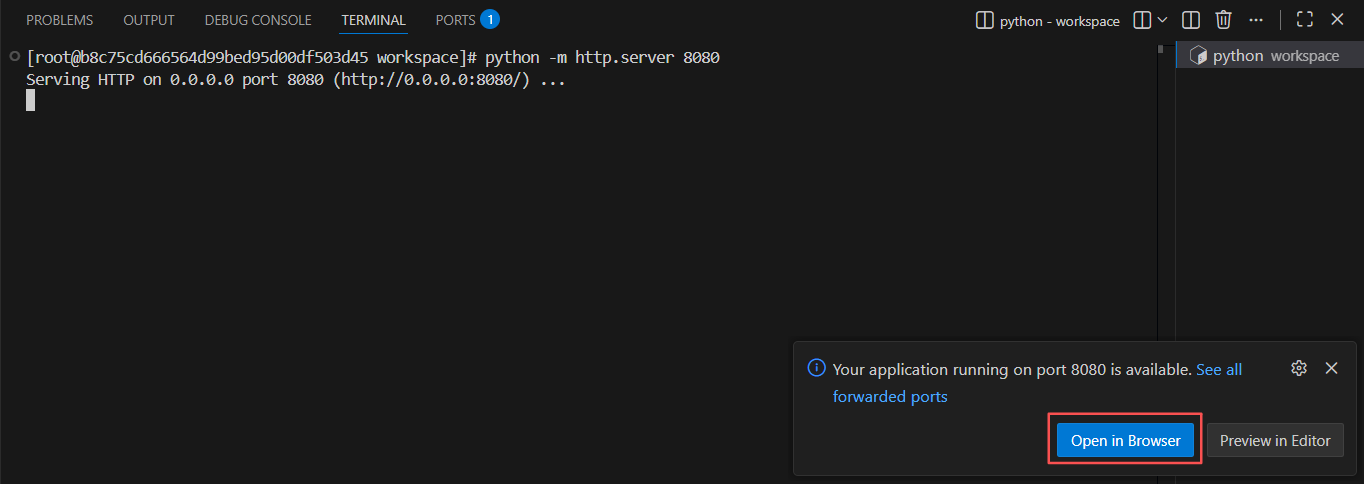Switch to the PROBLEMS tab
This screenshot has height=484, width=1364.
[x=59, y=20]
